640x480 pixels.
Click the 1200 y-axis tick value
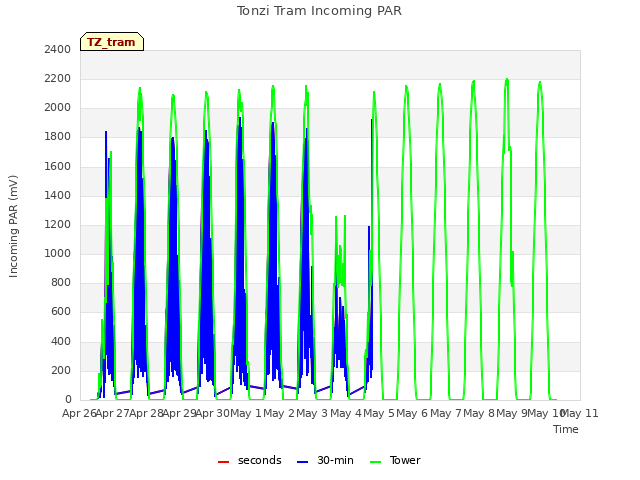pos(58,224)
